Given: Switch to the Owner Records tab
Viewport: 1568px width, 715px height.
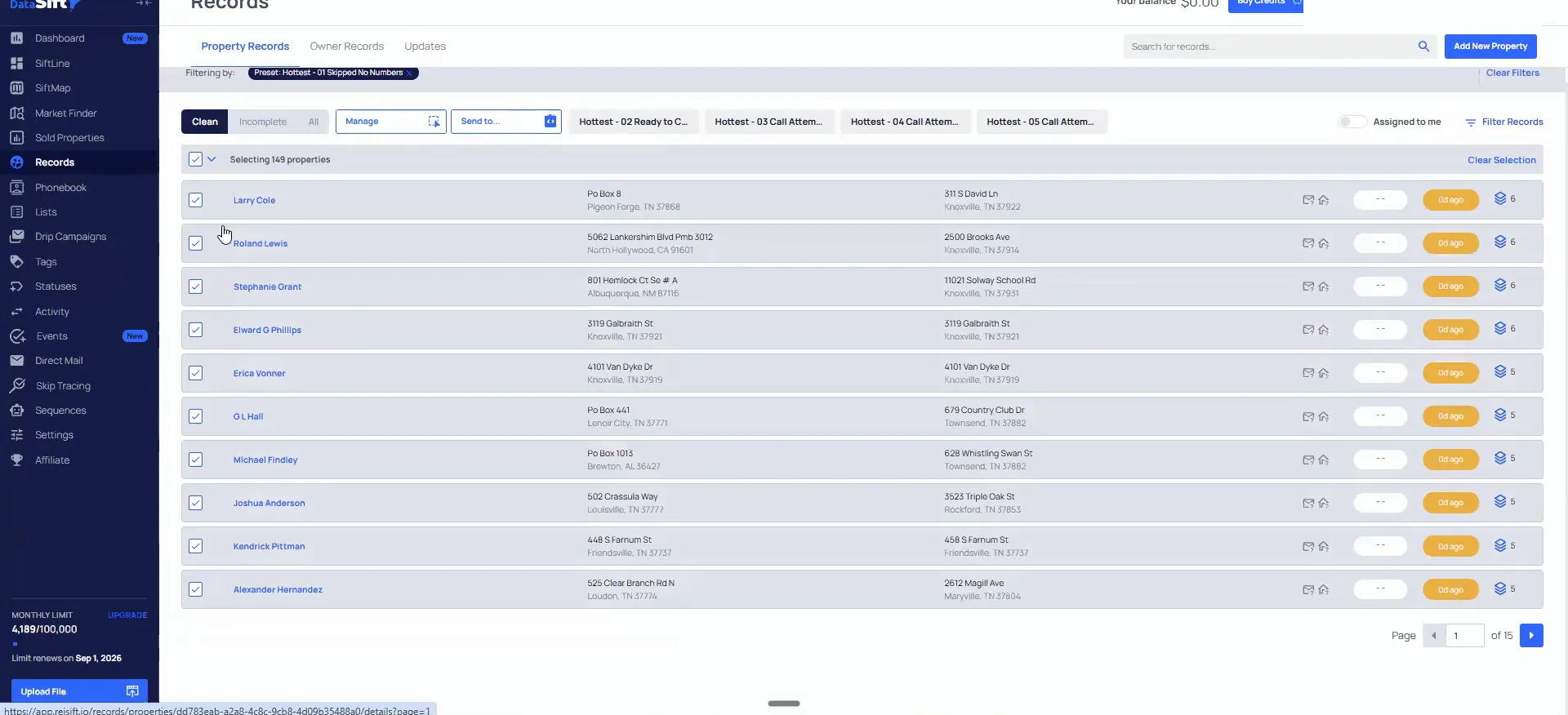Looking at the screenshot, I should point(346,47).
